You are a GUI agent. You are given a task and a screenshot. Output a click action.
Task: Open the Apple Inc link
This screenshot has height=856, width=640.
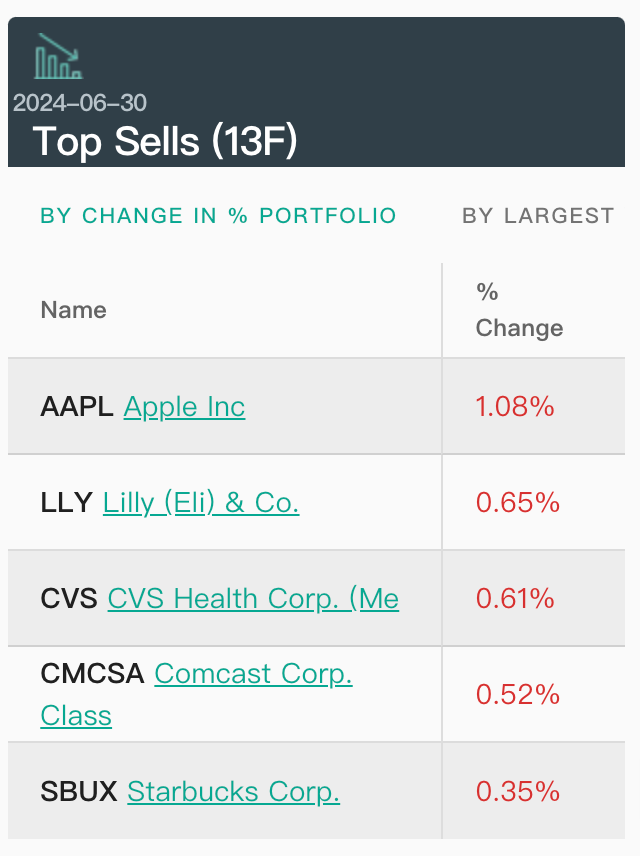(184, 407)
